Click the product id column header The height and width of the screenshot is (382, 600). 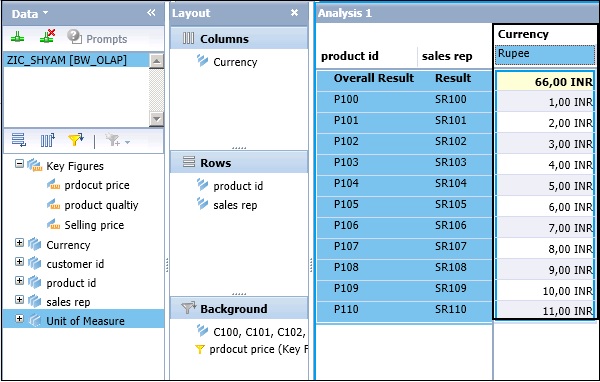349,56
